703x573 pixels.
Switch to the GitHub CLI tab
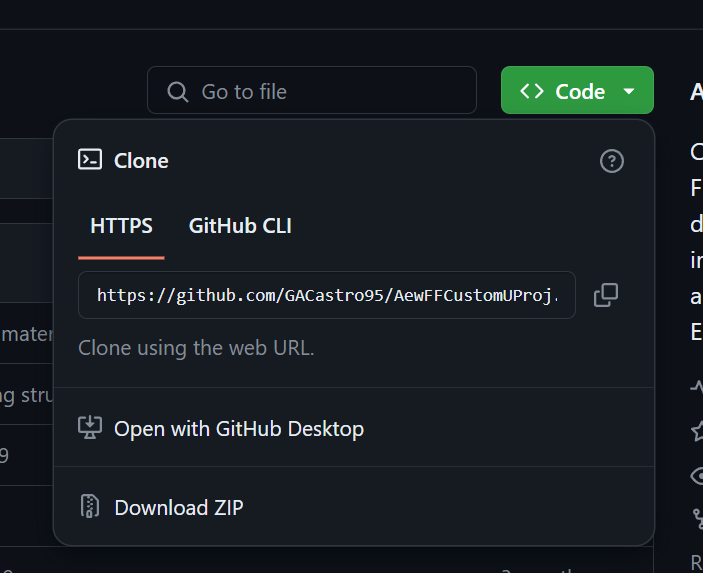click(240, 226)
